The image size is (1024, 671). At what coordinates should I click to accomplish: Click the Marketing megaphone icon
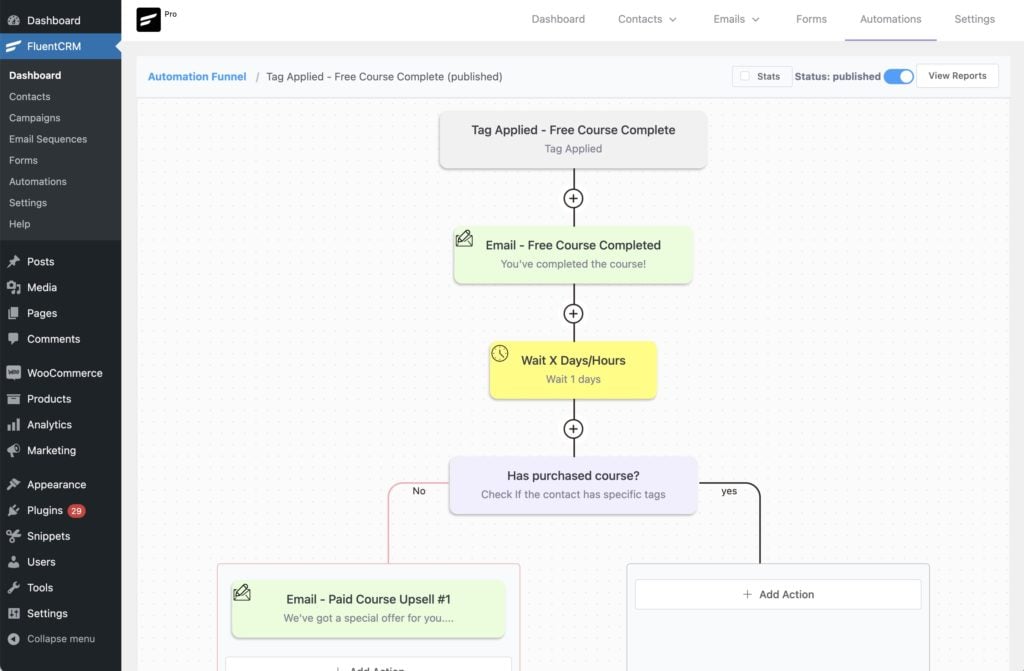[13, 450]
